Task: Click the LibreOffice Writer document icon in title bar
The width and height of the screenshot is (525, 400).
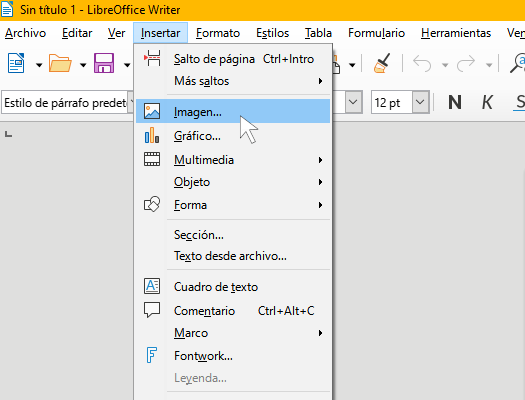Action: tap(7, 9)
